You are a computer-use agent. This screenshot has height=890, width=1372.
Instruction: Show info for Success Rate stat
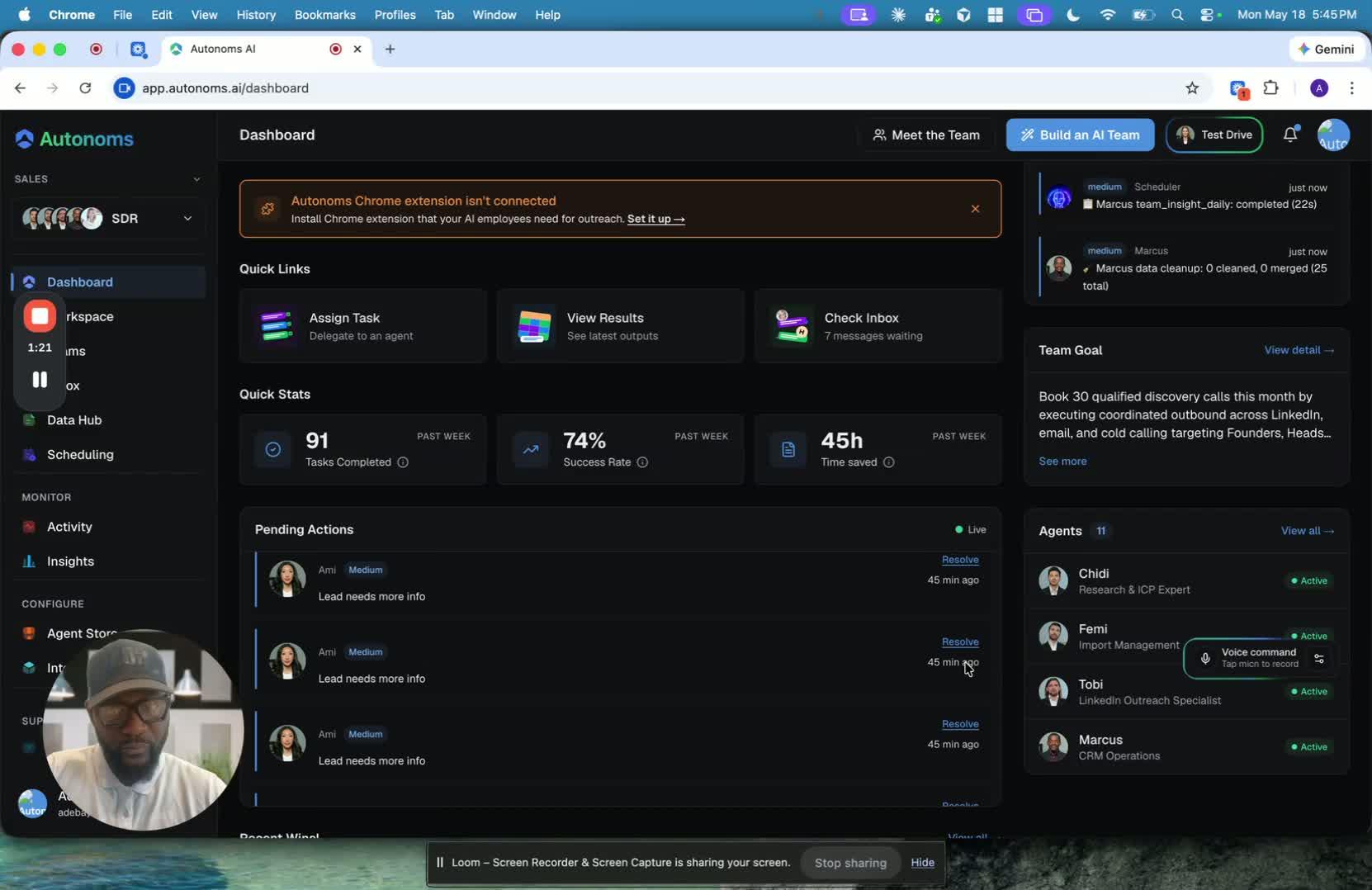642,462
